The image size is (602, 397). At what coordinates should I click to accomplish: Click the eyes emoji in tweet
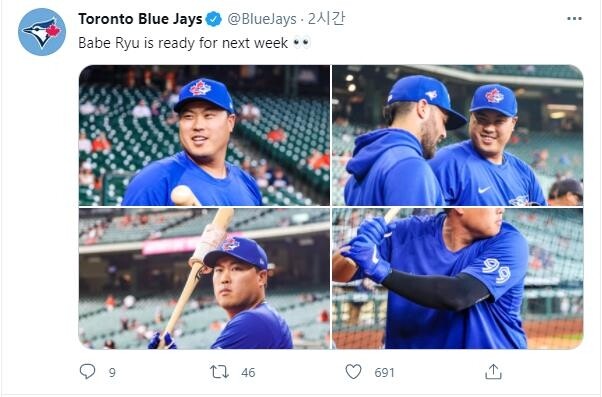pos(301,42)
